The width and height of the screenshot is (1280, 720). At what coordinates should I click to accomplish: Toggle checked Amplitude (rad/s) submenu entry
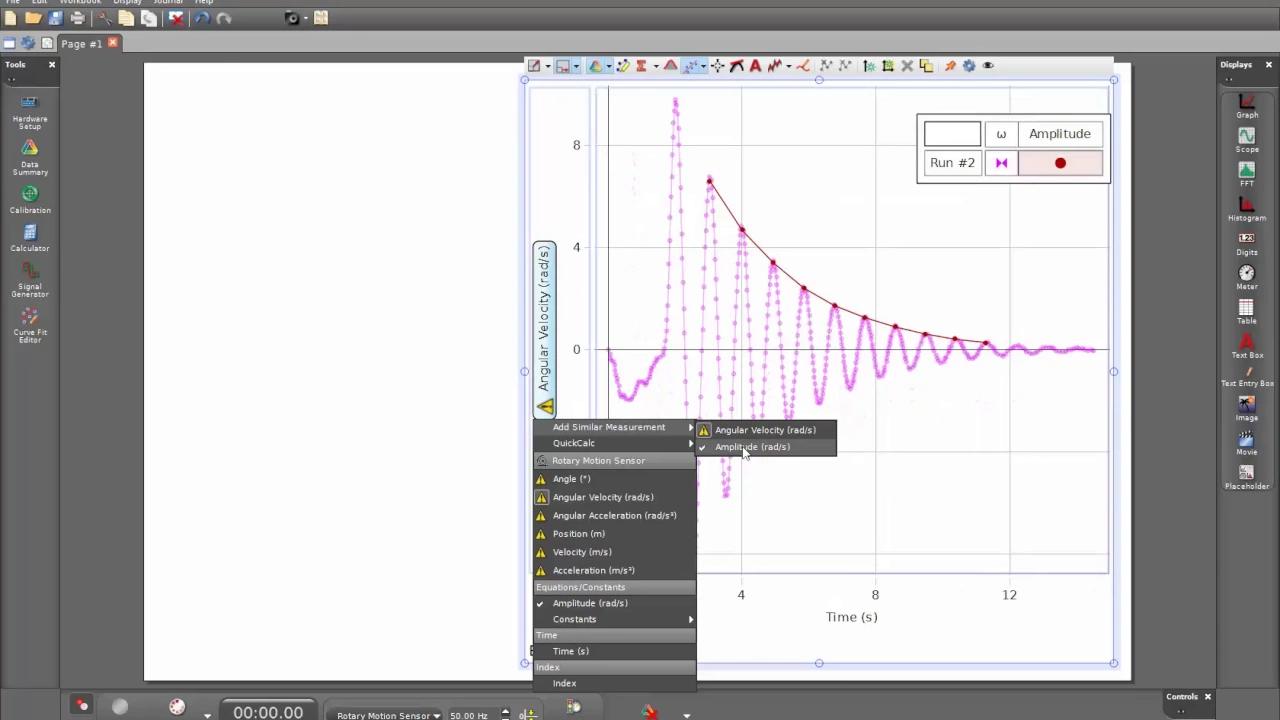tap(766, 447)
